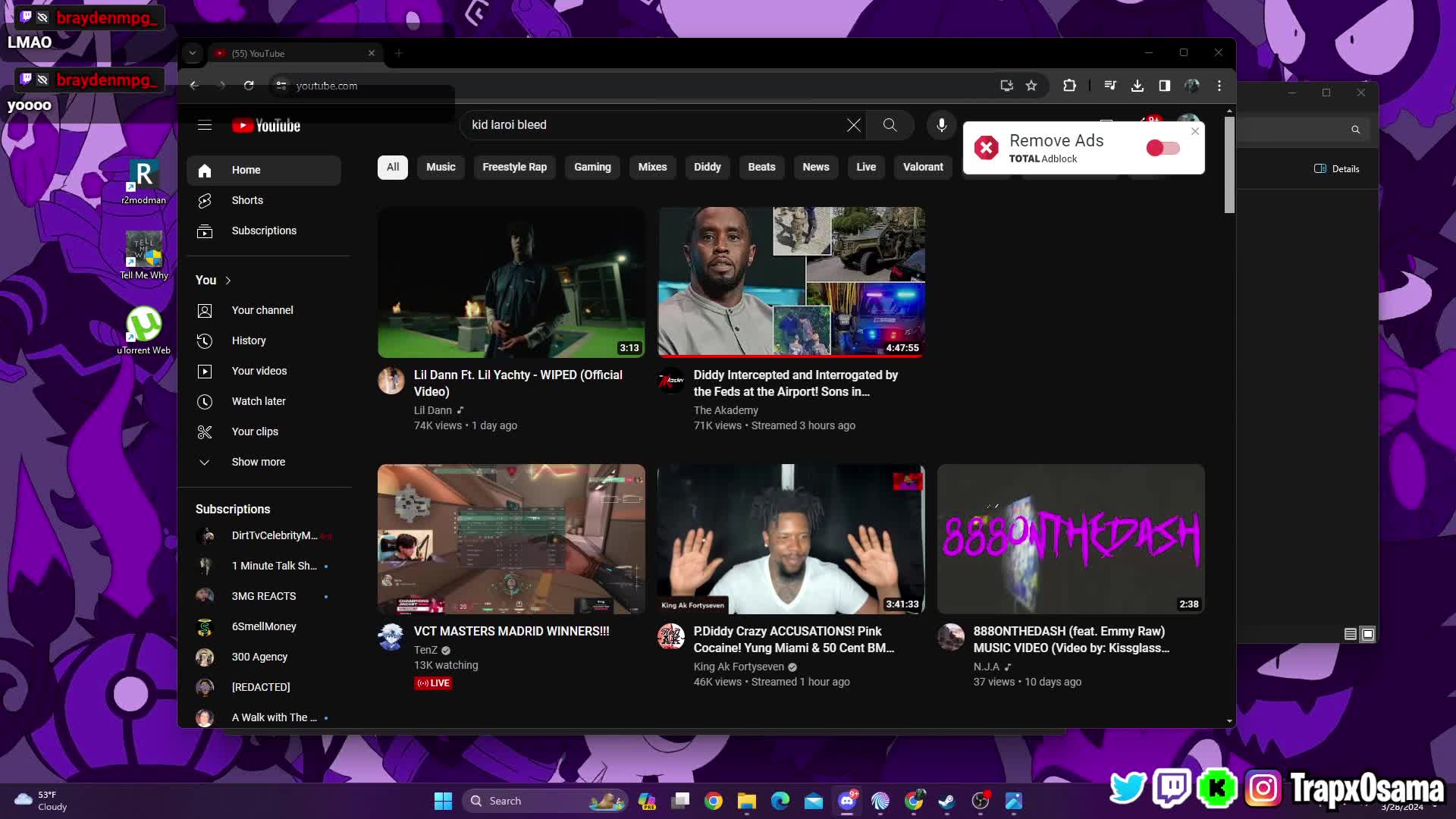Select the Valorant filter chip
1456x819 pixels.
(923, 168)
